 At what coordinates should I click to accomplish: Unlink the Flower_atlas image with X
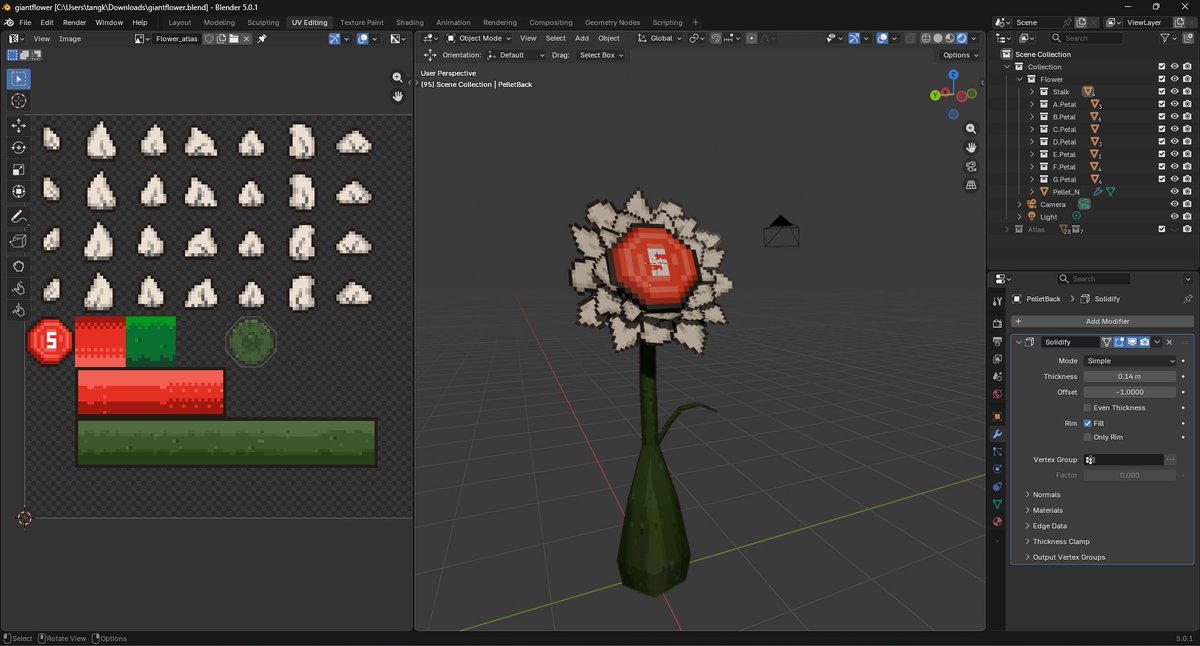(246, 39)
